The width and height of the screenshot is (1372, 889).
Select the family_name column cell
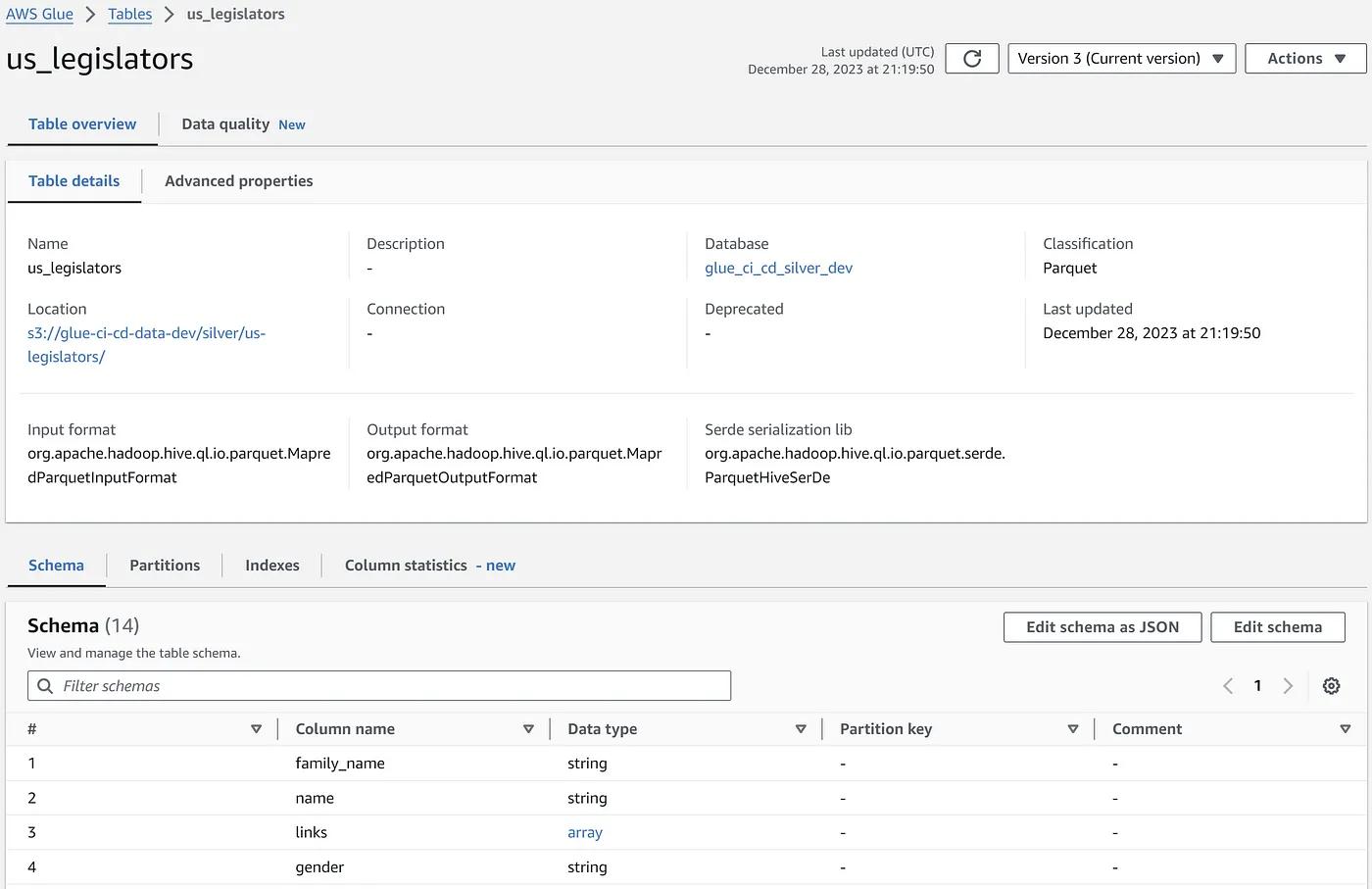pos(340,764)
